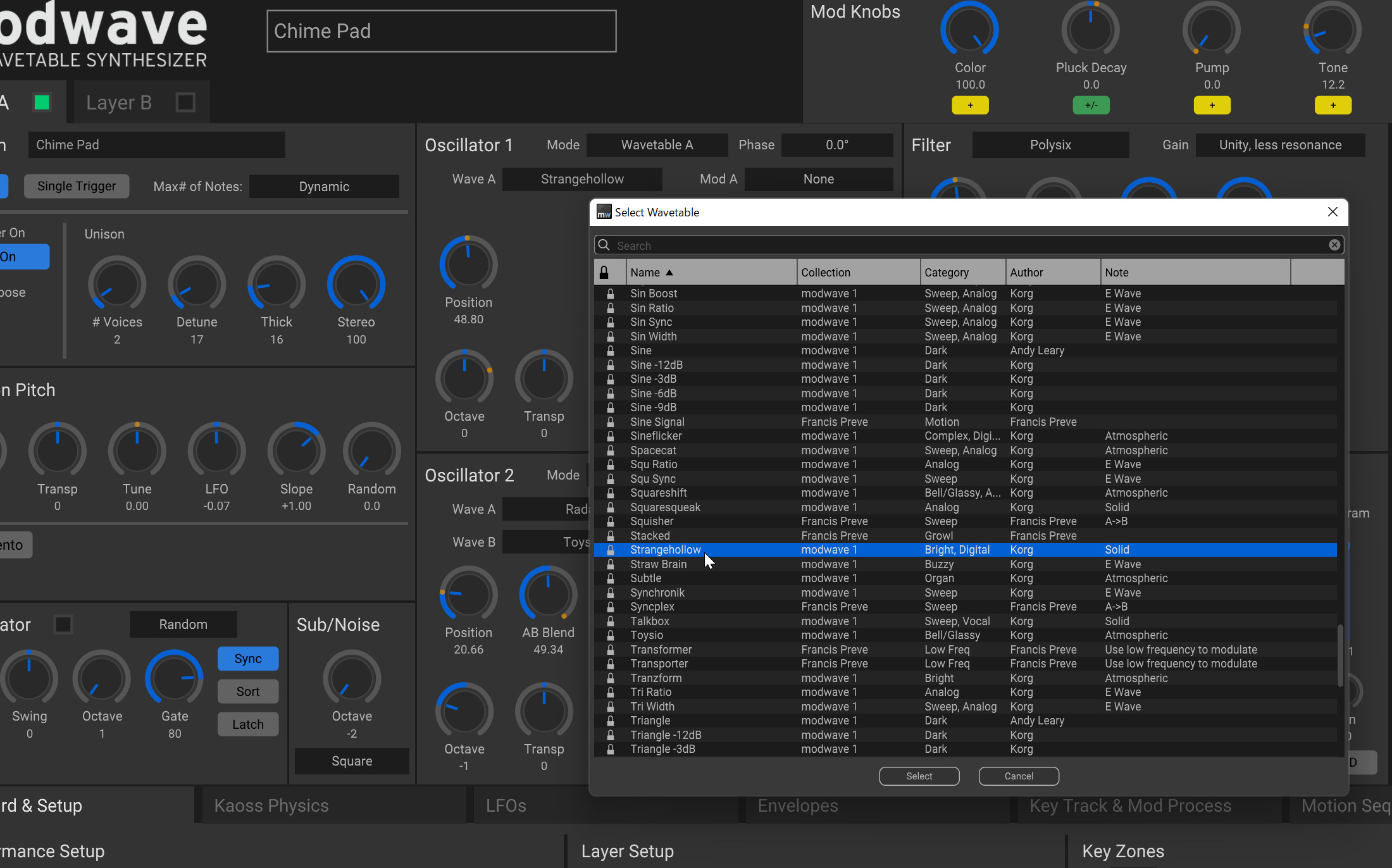Click the Pitch LFO knob
1392x868 pixels.
click(x=216, y=451)
